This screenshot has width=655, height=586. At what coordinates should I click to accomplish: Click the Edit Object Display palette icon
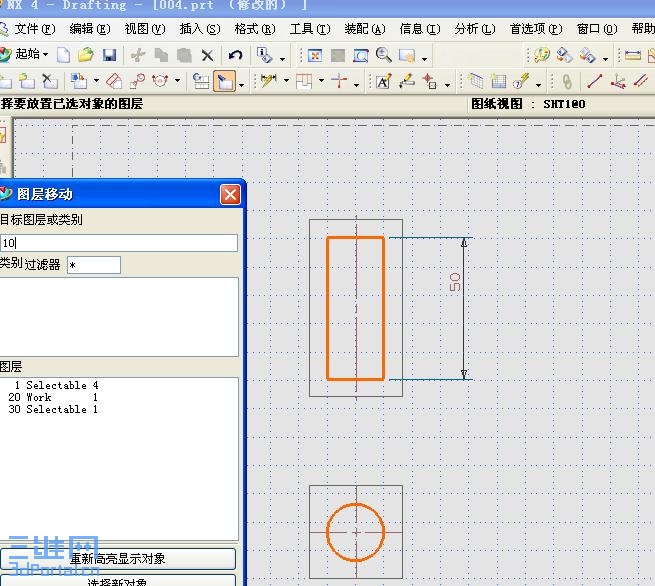pyautogui.click(x=542, y=55)
